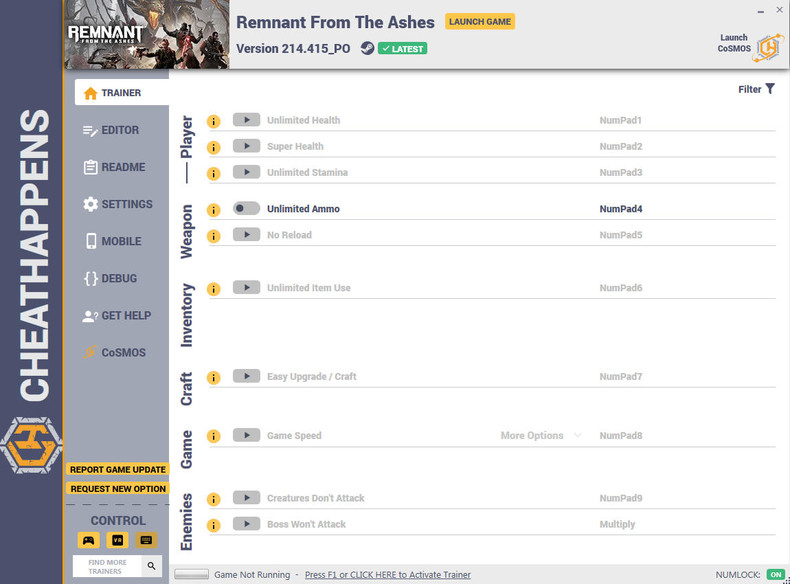Open the Mobile tab

(113, 241)
